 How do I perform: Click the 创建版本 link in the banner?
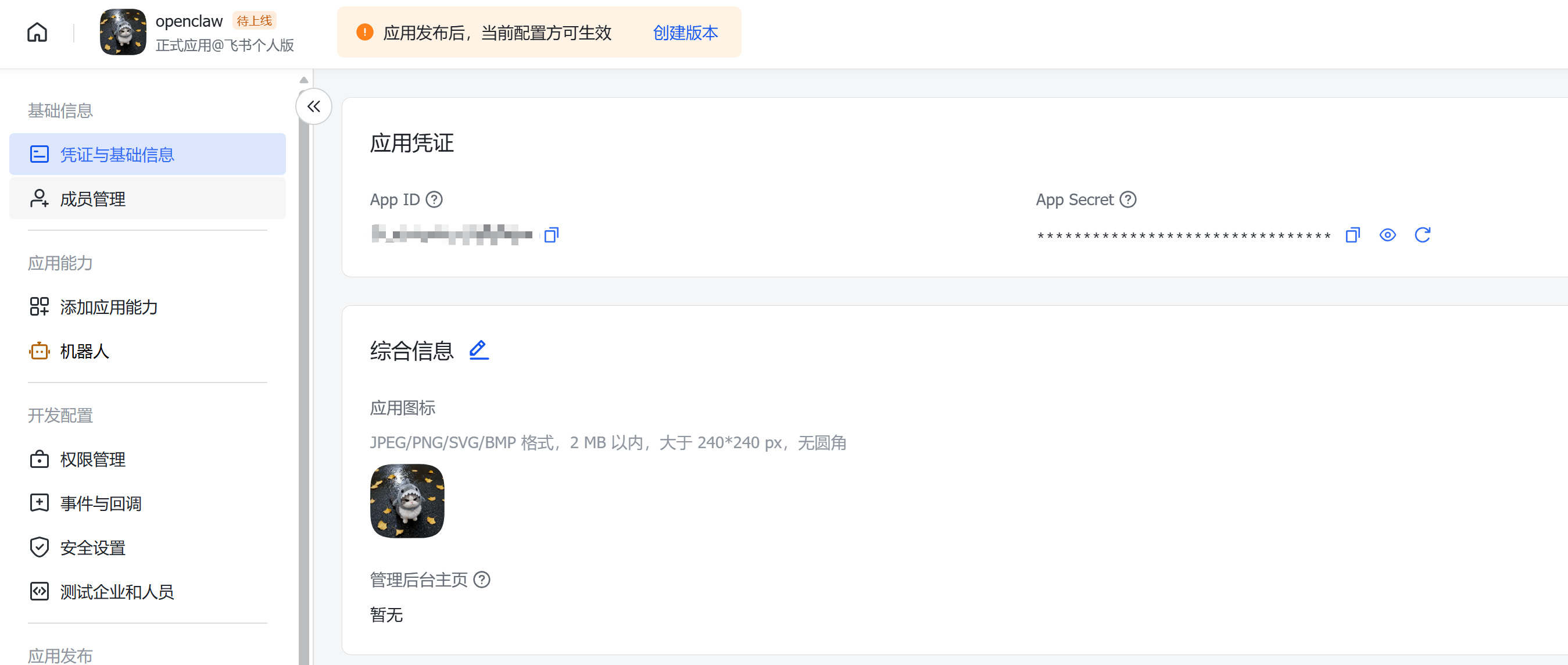click(685, 33)
